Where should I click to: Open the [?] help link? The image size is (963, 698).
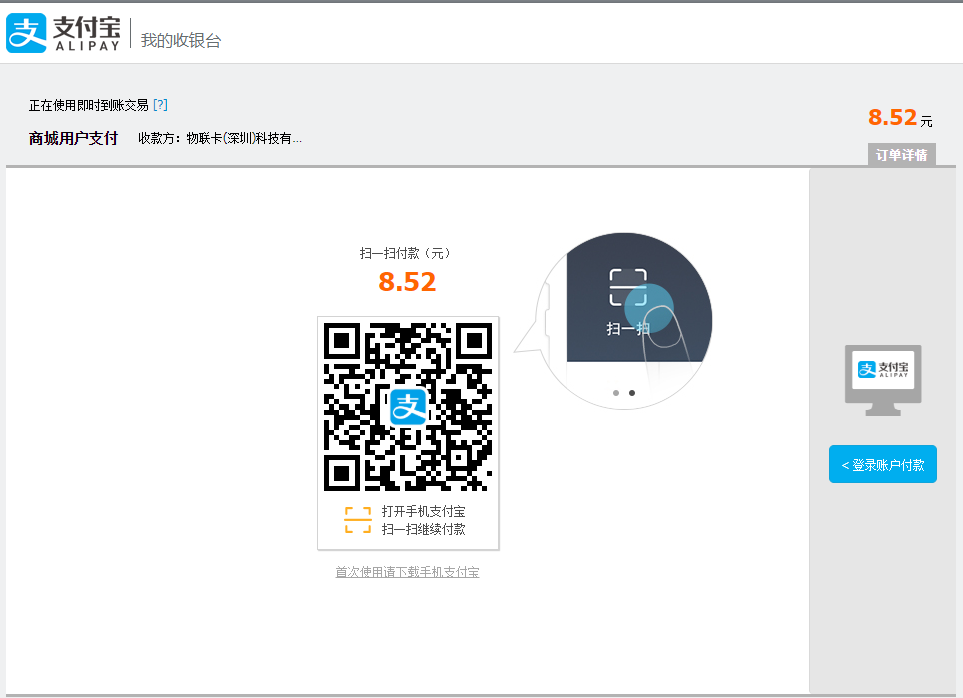[x=160, y=105]
